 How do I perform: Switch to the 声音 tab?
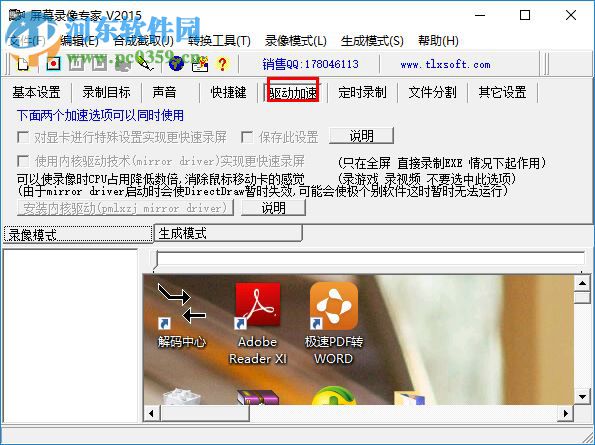(164, 92)
